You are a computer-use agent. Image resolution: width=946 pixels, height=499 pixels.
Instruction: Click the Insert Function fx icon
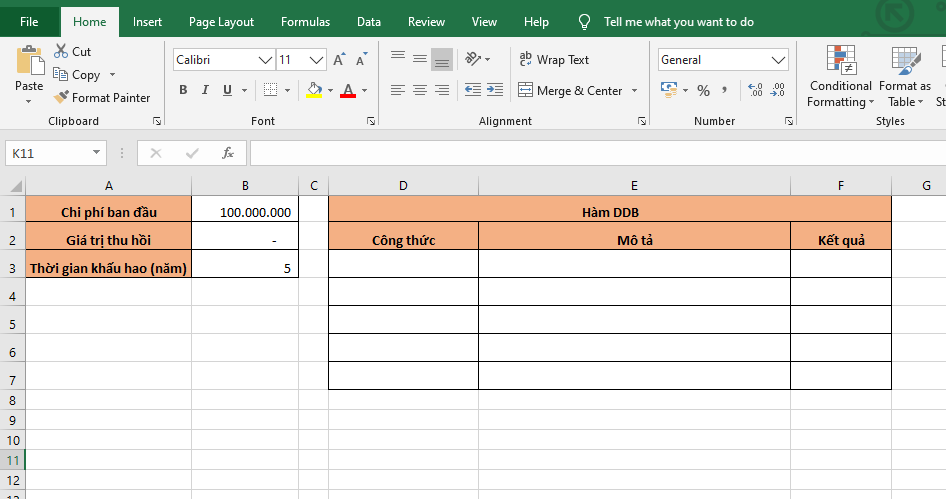[228, 153]
